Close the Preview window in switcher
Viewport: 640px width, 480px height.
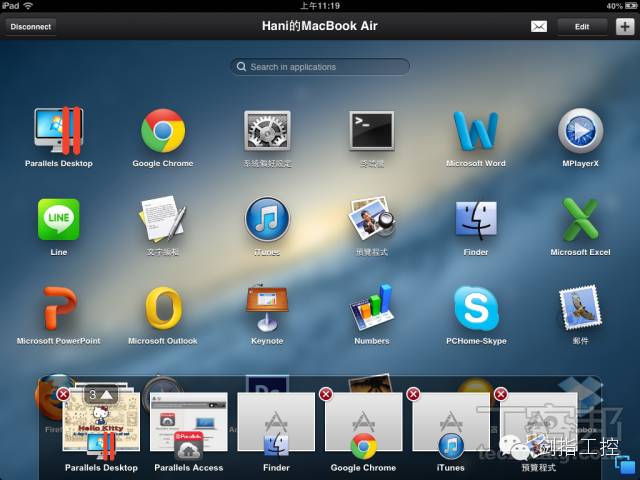(500, 395)
